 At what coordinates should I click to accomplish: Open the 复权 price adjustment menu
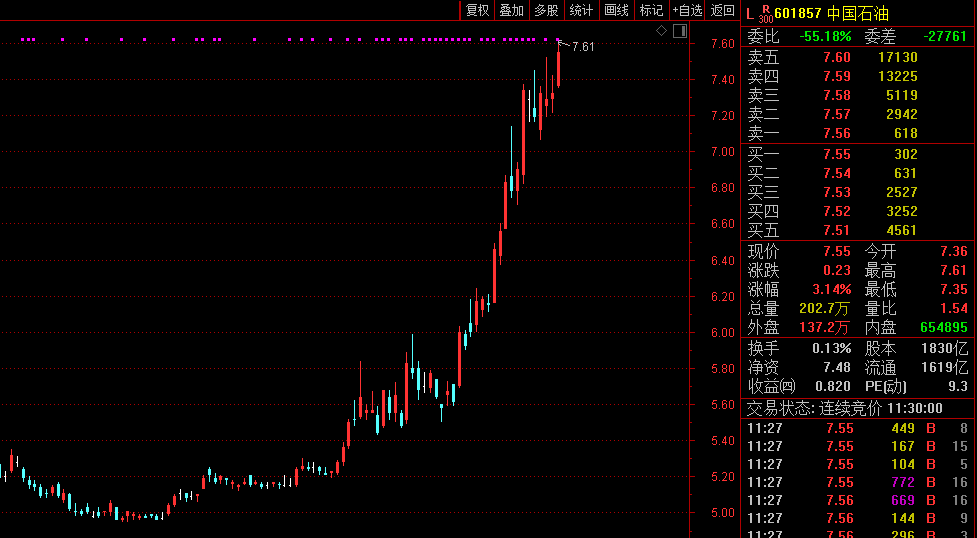[477, 10]
